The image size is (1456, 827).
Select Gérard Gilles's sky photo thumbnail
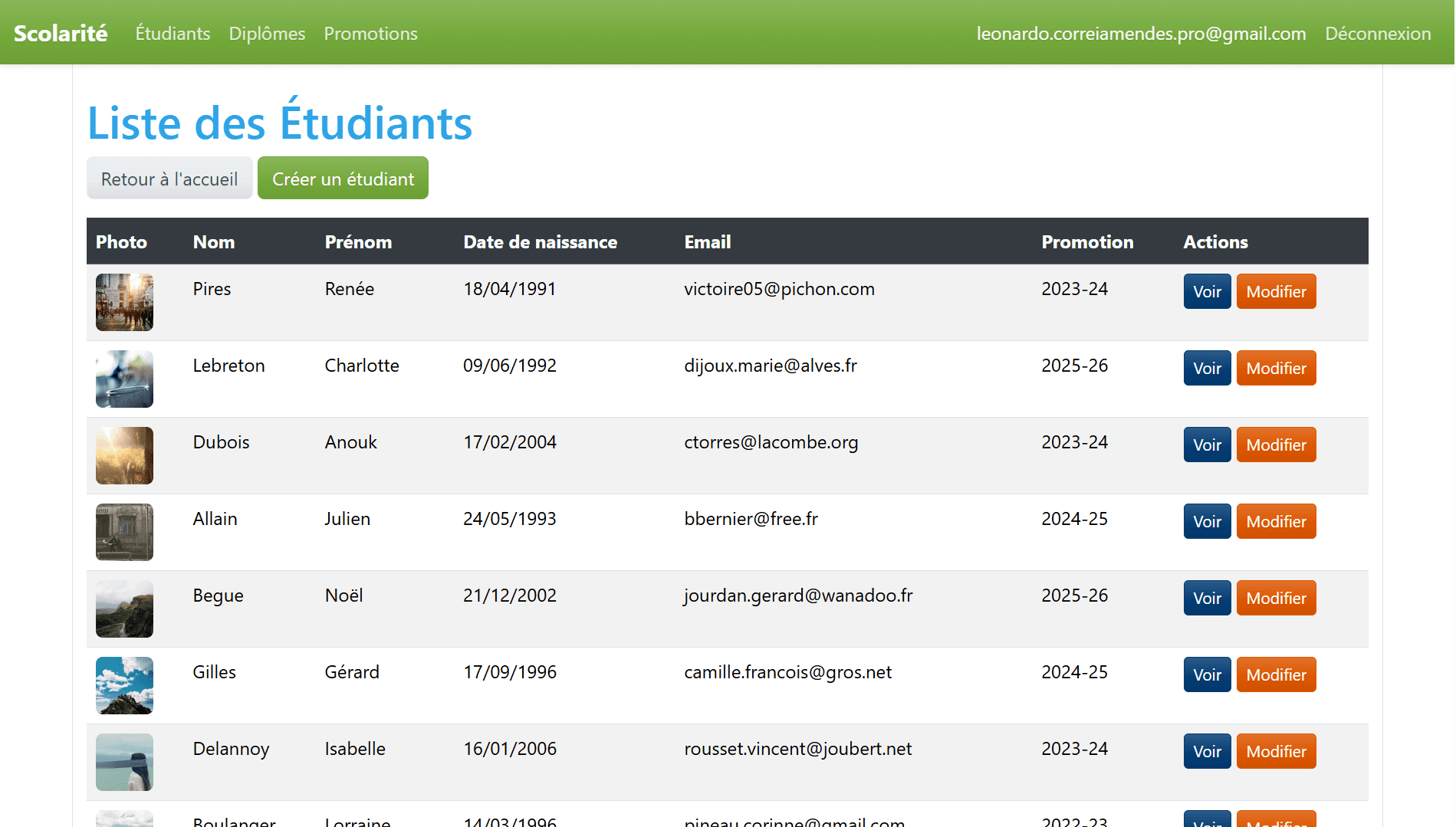(124, 685)
